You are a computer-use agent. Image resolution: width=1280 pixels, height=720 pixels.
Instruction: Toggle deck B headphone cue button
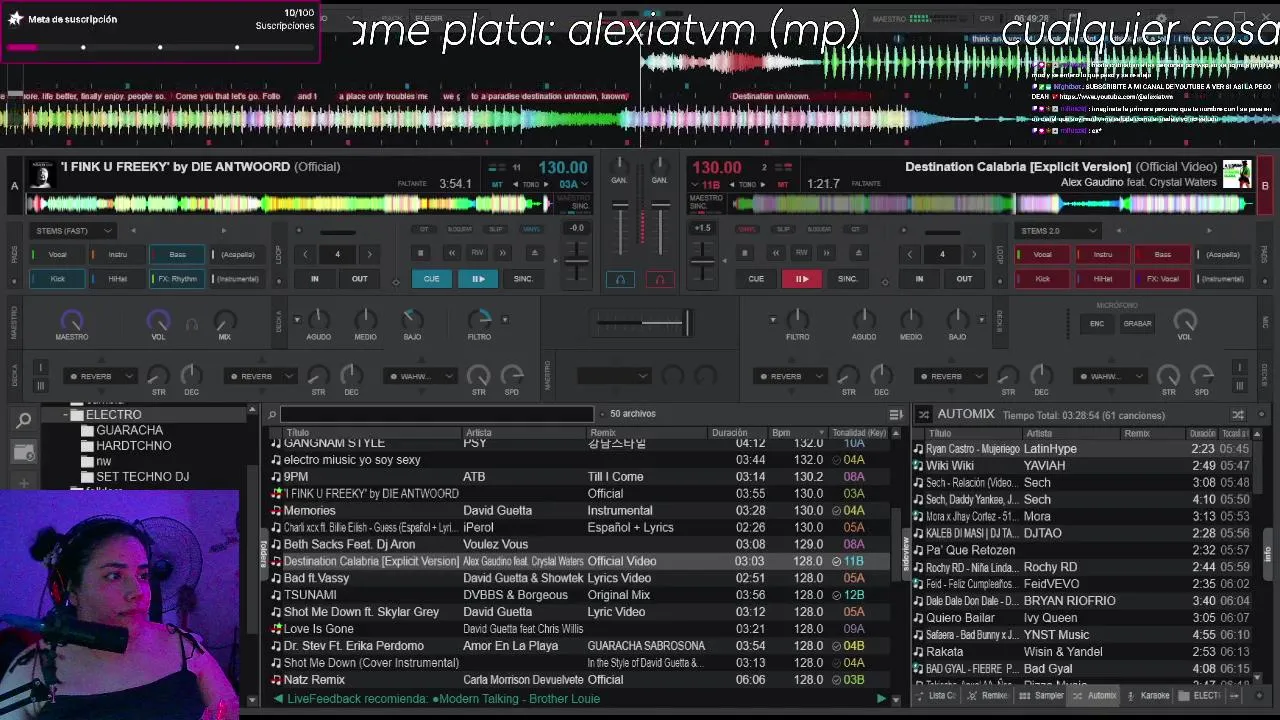click(660, 279)
